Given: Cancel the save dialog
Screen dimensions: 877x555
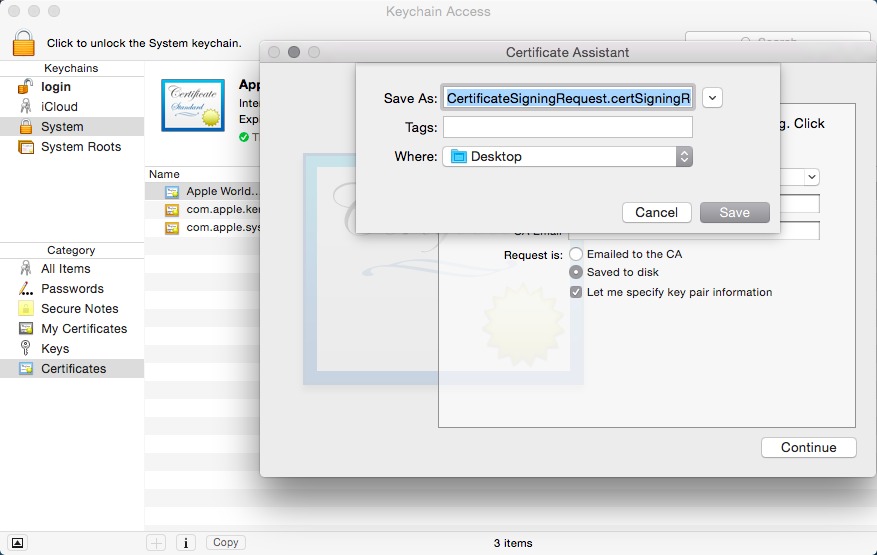Looking at the screenshot, I should point(657,213).
